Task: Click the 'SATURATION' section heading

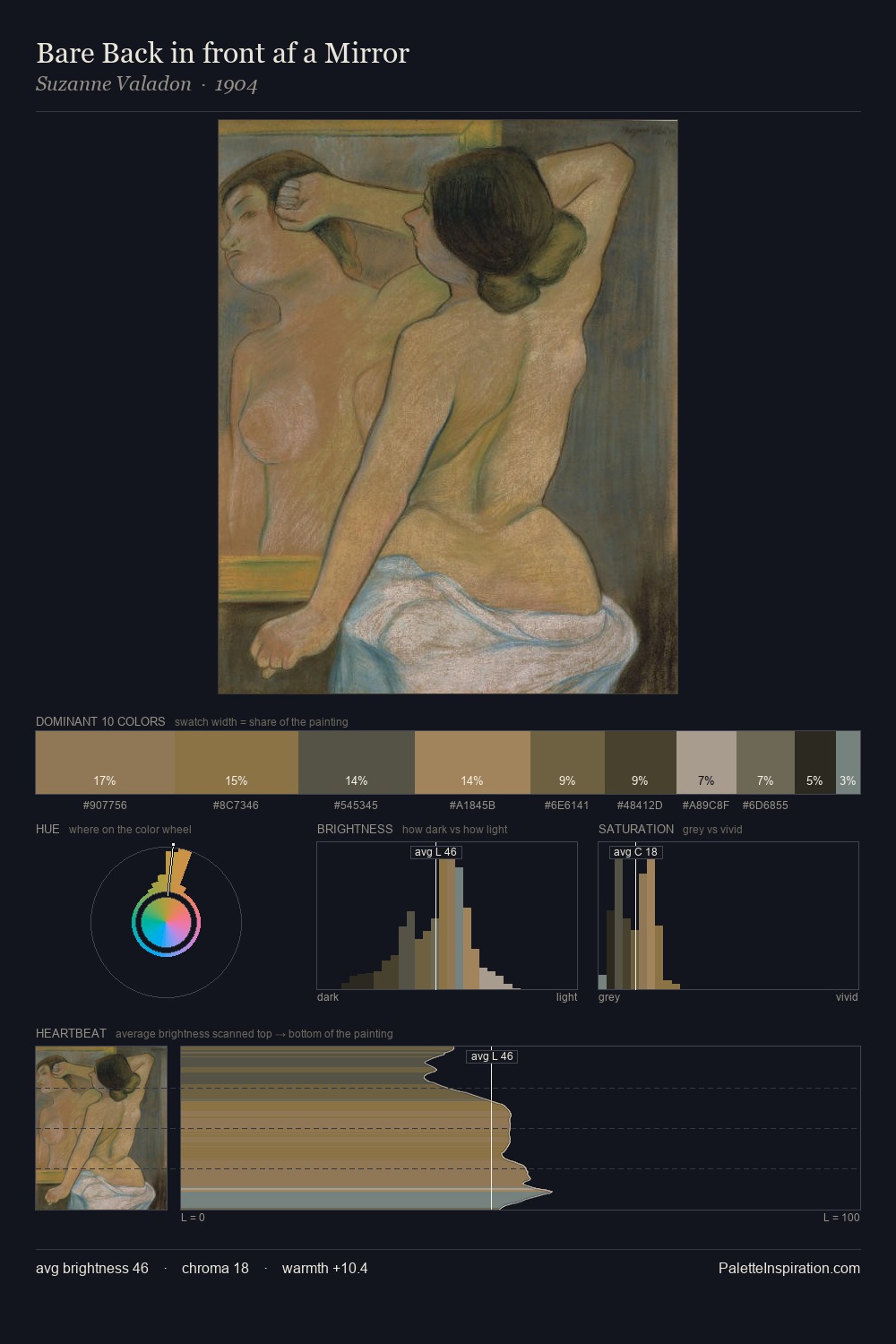Action: pyautogui.click(x=636, y=829)
